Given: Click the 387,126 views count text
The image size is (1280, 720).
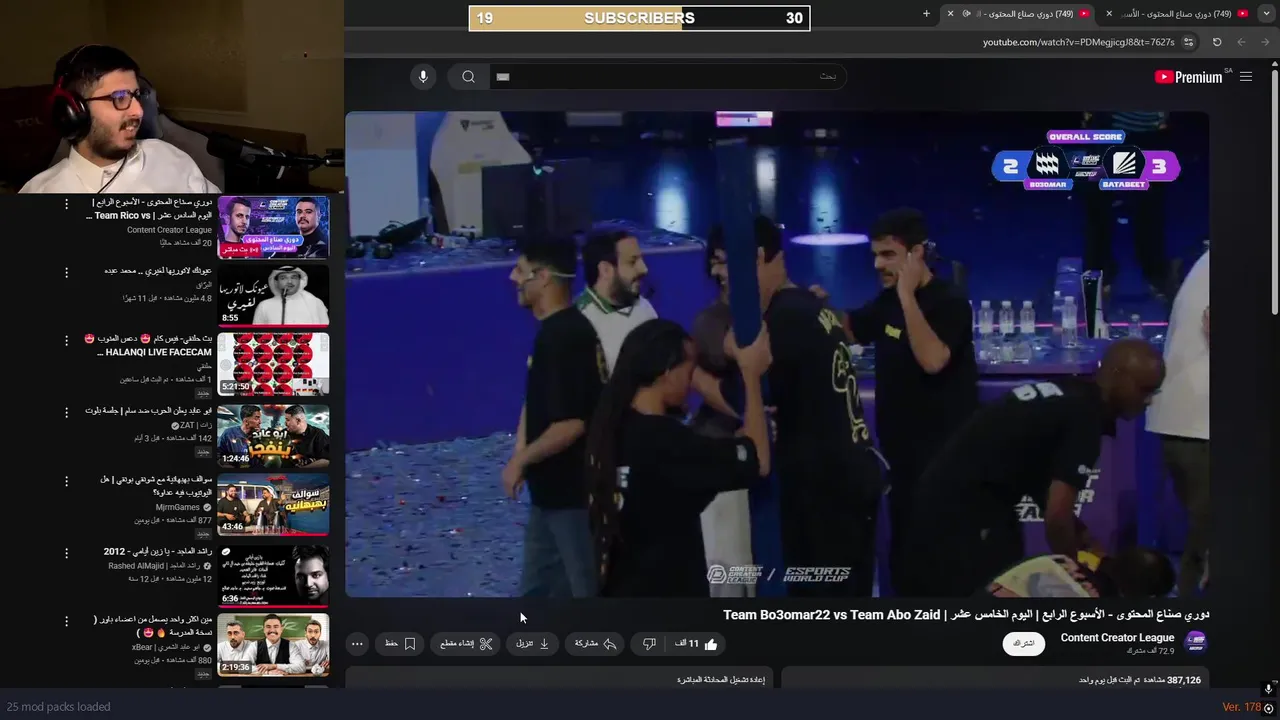Looking at the screenshot, I should pos(1184,680).
